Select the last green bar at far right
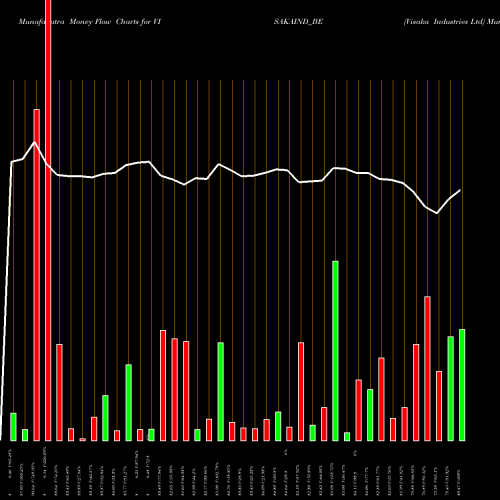The width and height of the screenshot is (500, 500). (x=462, y=385)
